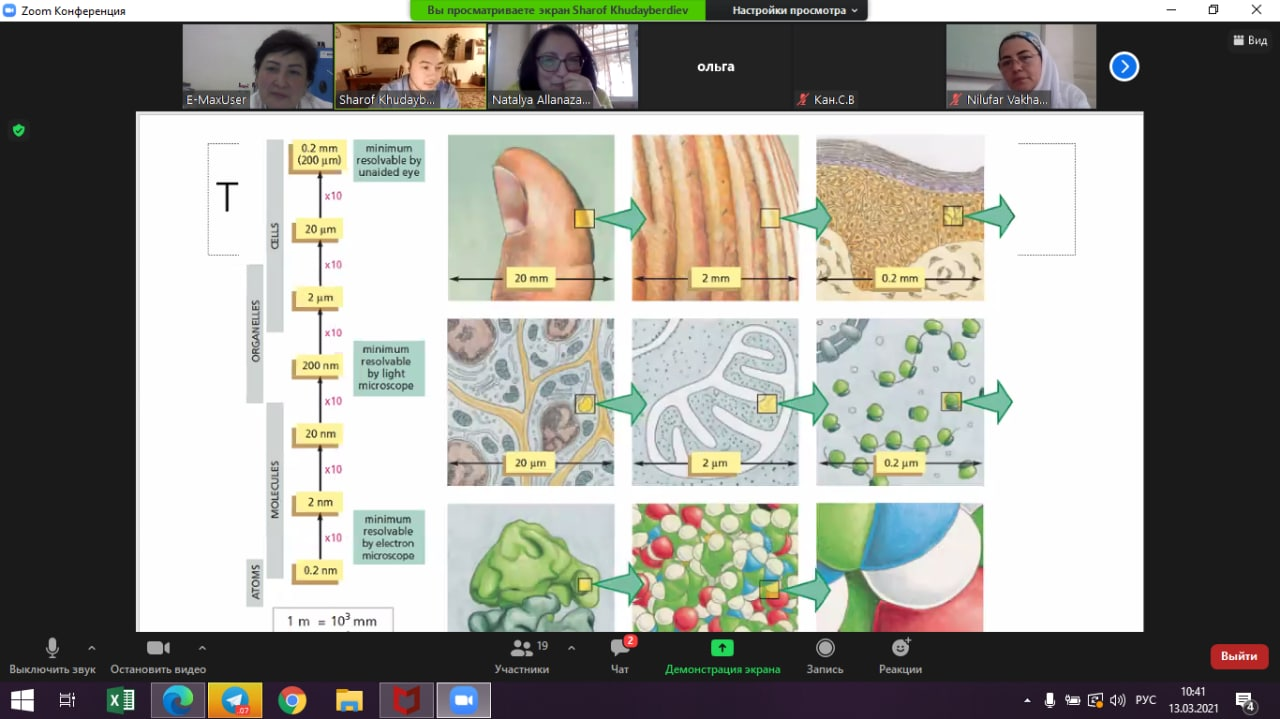Image resolution: width=1280 pixels, height=719 pixels.
Task: Expand video options arrow beside camera
Action: coord(202,647)
